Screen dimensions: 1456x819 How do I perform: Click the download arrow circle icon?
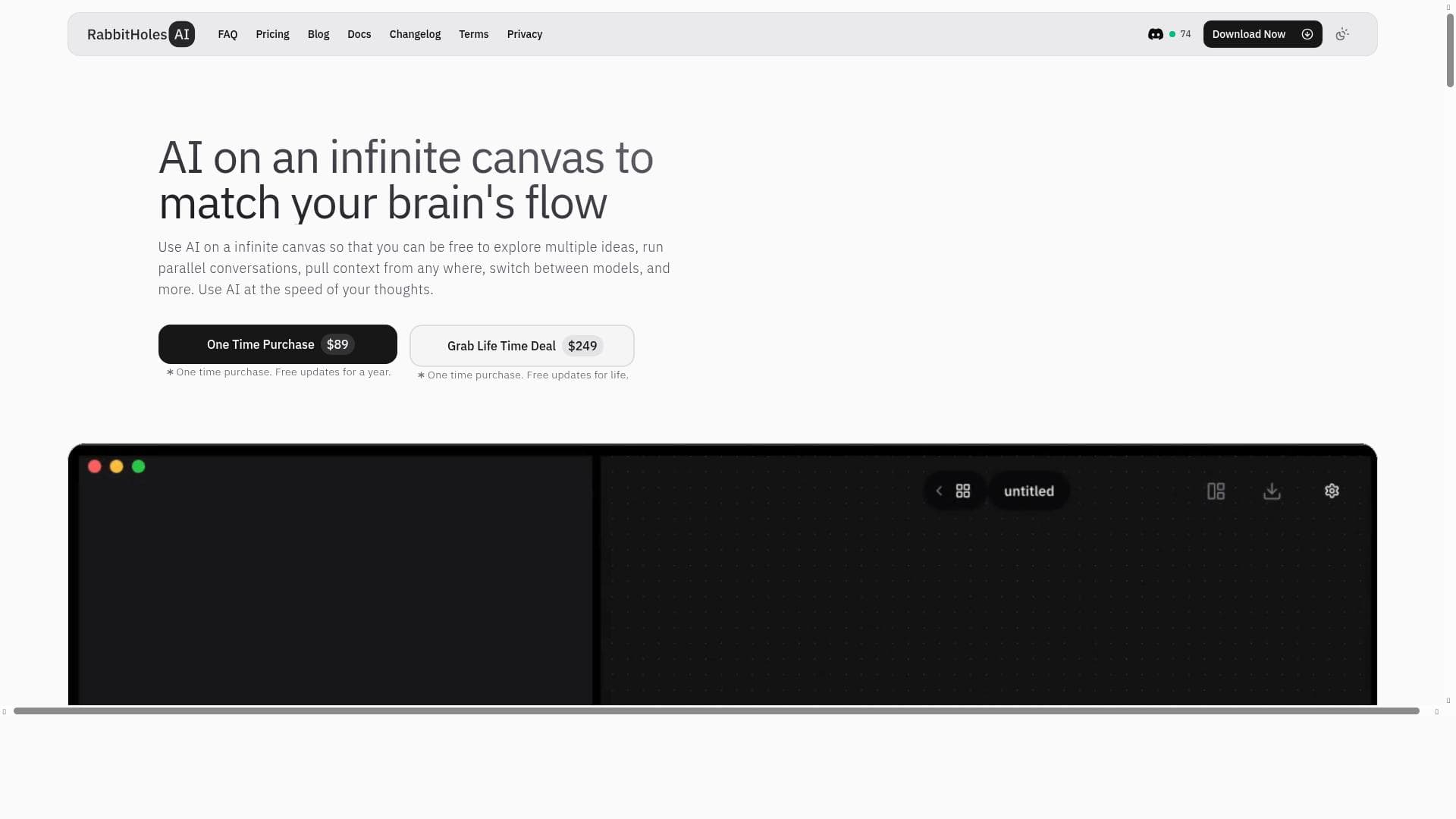[1307, 34]
